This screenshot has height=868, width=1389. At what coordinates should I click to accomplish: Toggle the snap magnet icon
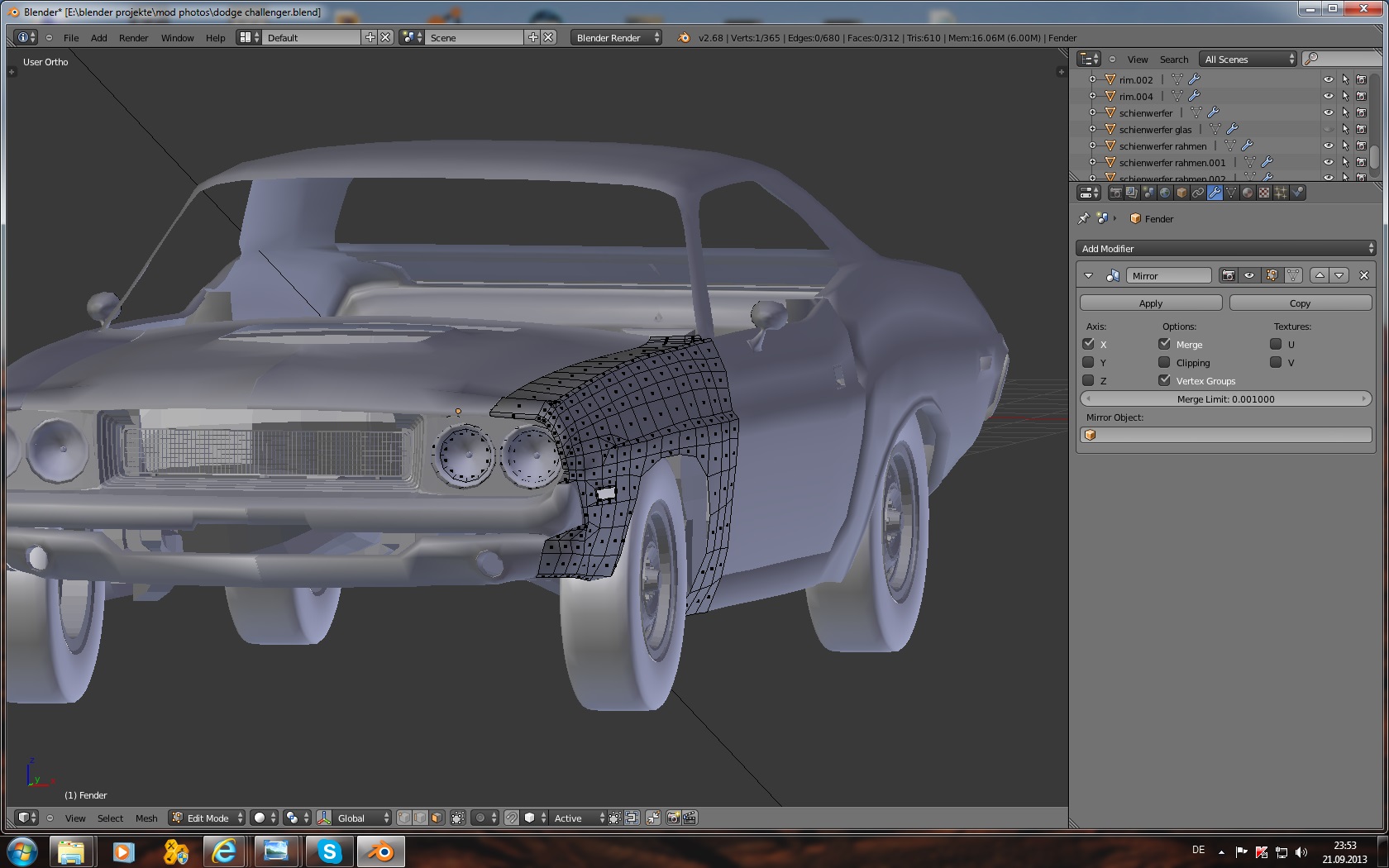coord(512,818)
